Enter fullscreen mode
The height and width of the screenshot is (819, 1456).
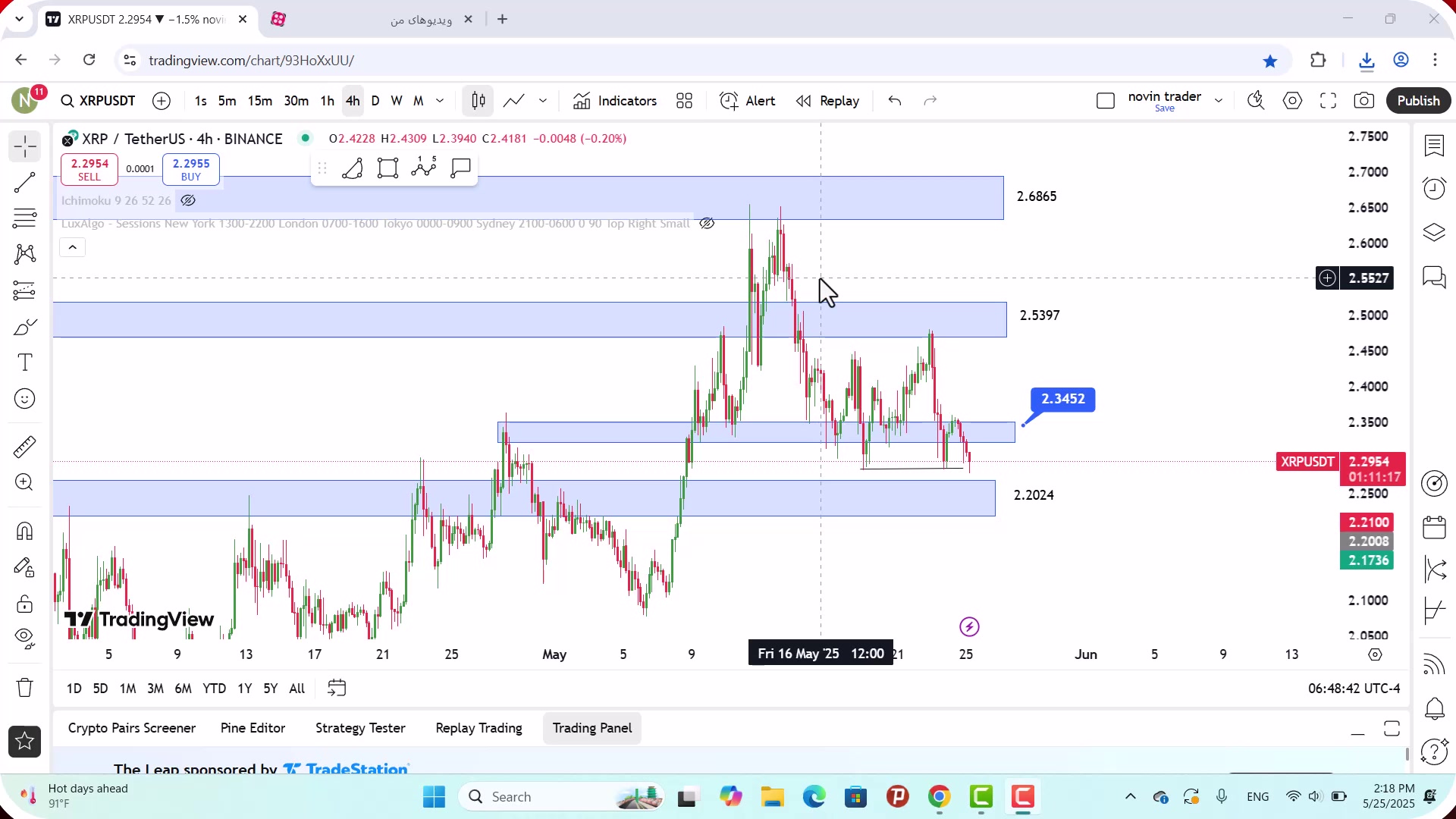pos(1329,101)
